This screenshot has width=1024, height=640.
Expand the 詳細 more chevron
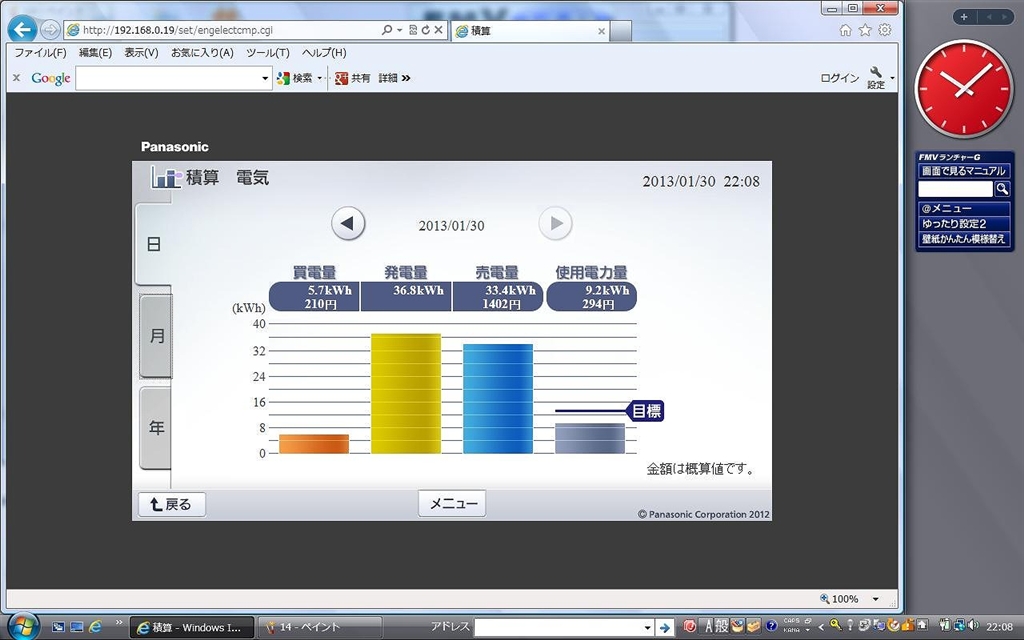(x=406, y=78)
